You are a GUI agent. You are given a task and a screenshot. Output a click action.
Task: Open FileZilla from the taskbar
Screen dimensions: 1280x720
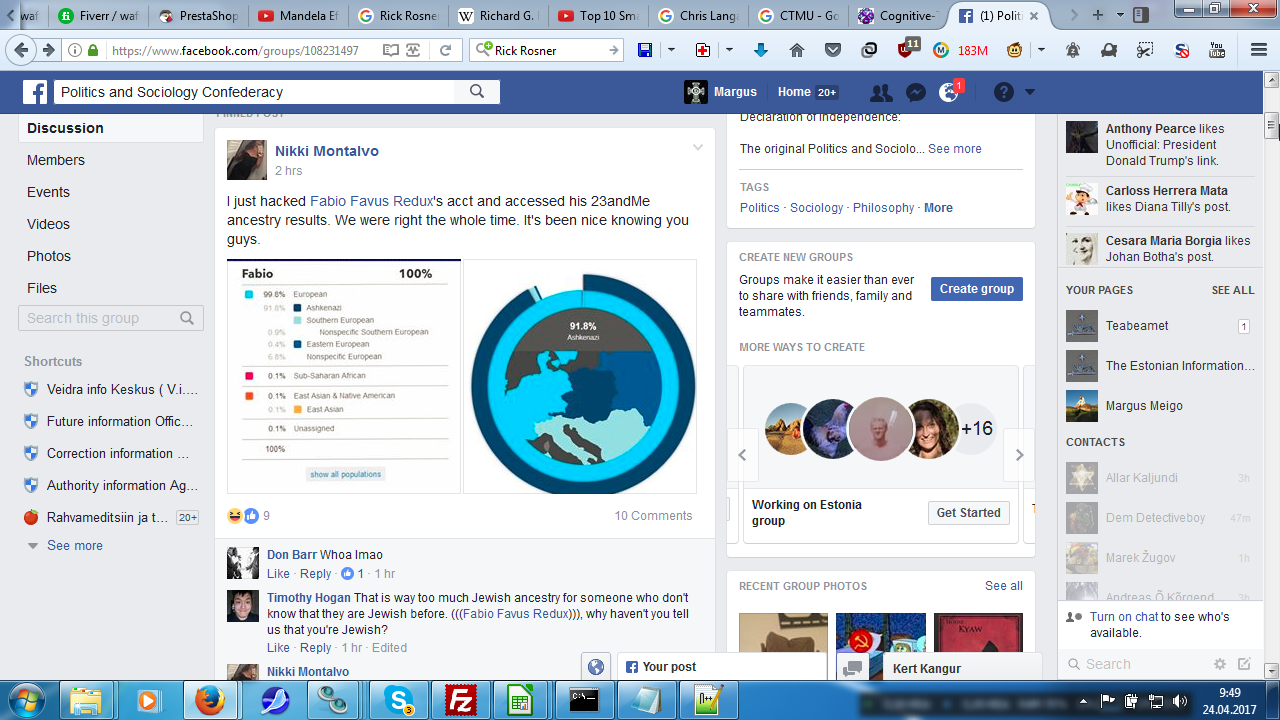click(460, 700)
